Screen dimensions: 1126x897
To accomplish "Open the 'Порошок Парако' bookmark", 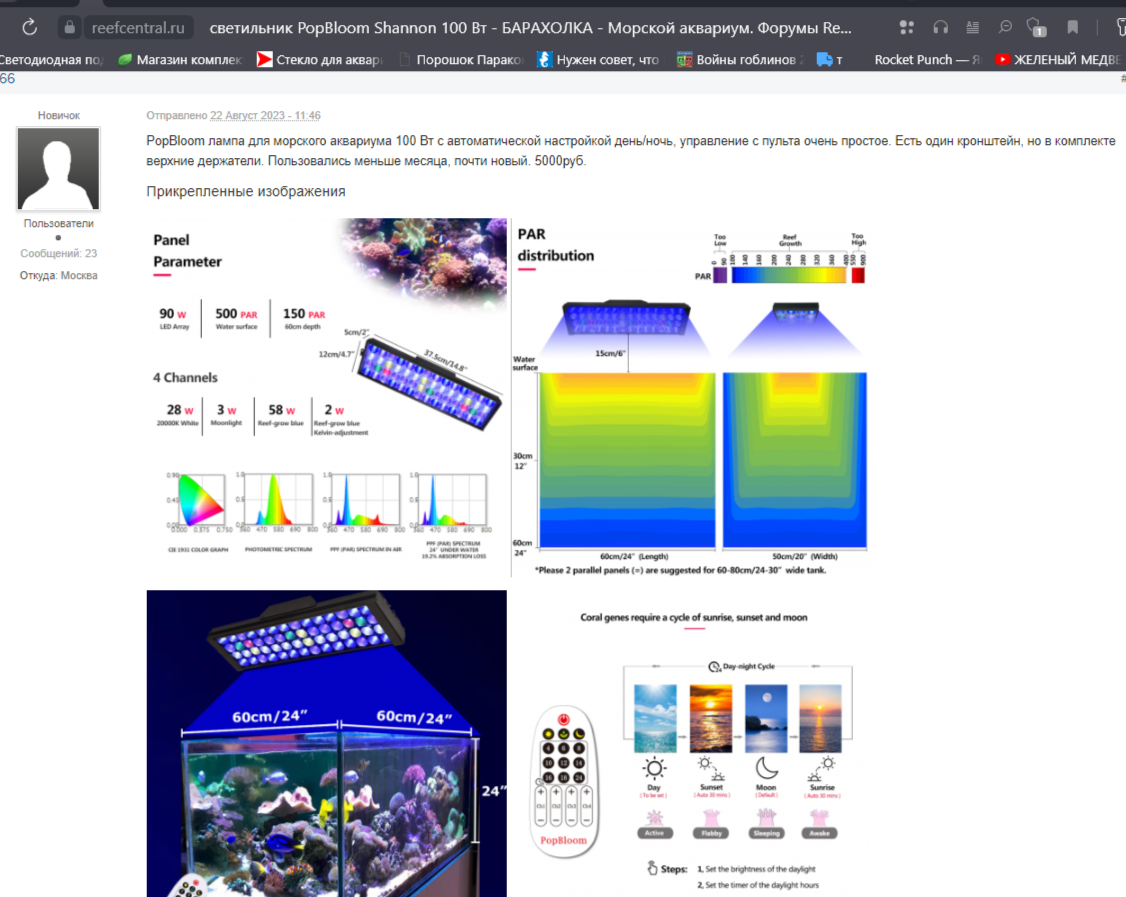I will pyautogui.click(x=461, y=60).
